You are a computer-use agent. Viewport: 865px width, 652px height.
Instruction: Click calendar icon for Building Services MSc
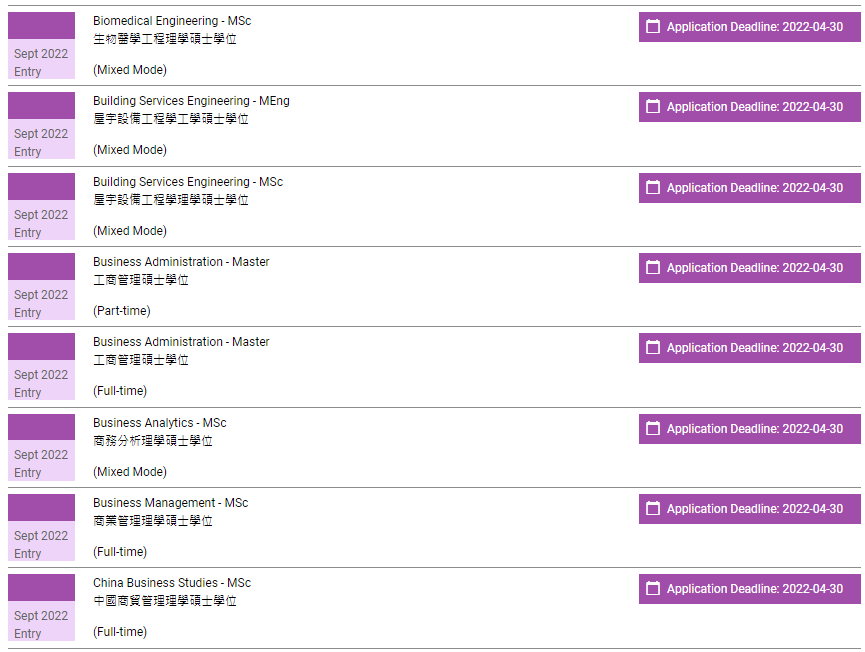pyautogui.click(x=653, y=188)
